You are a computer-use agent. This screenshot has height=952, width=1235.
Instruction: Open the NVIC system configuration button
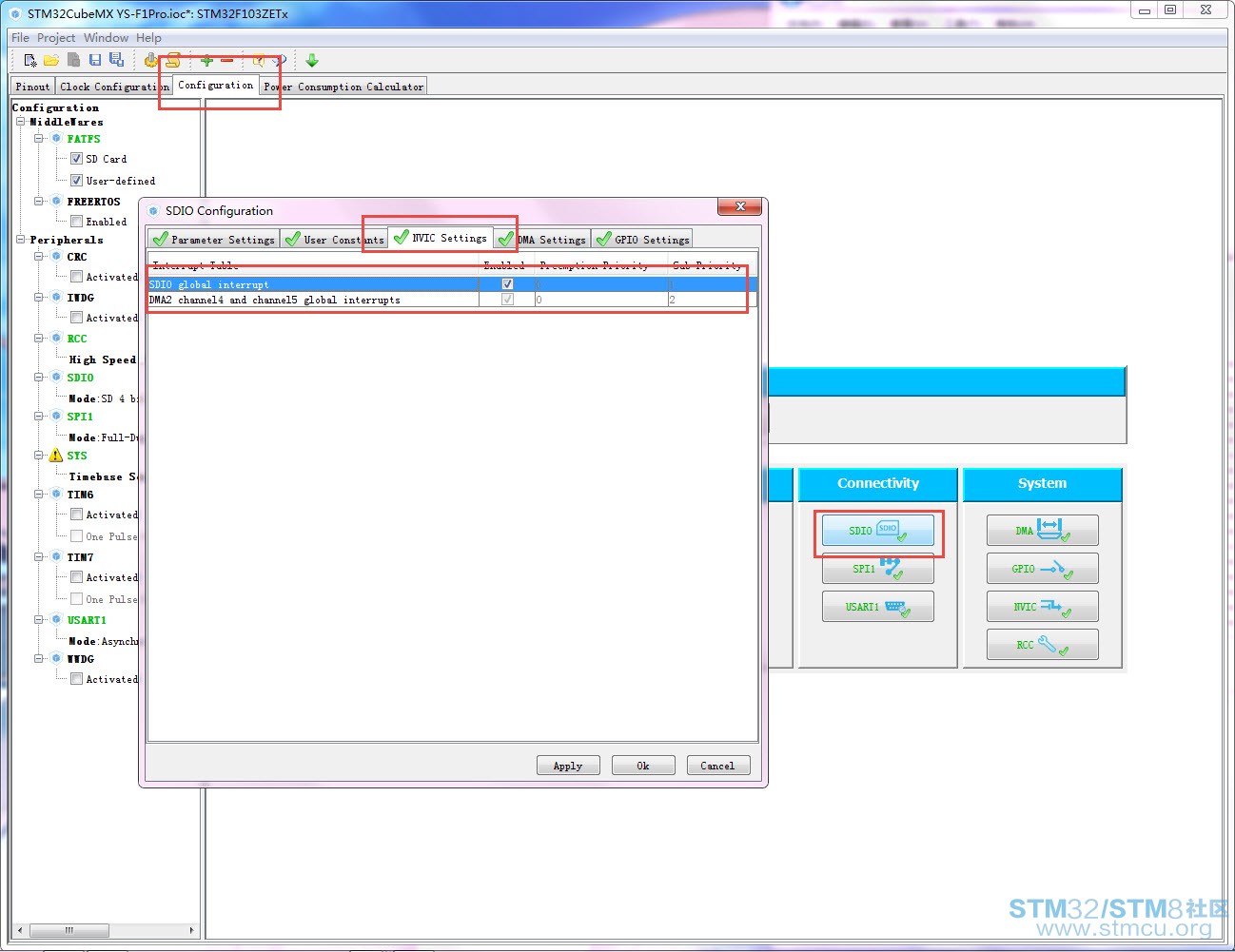(x=1042, y=607)
